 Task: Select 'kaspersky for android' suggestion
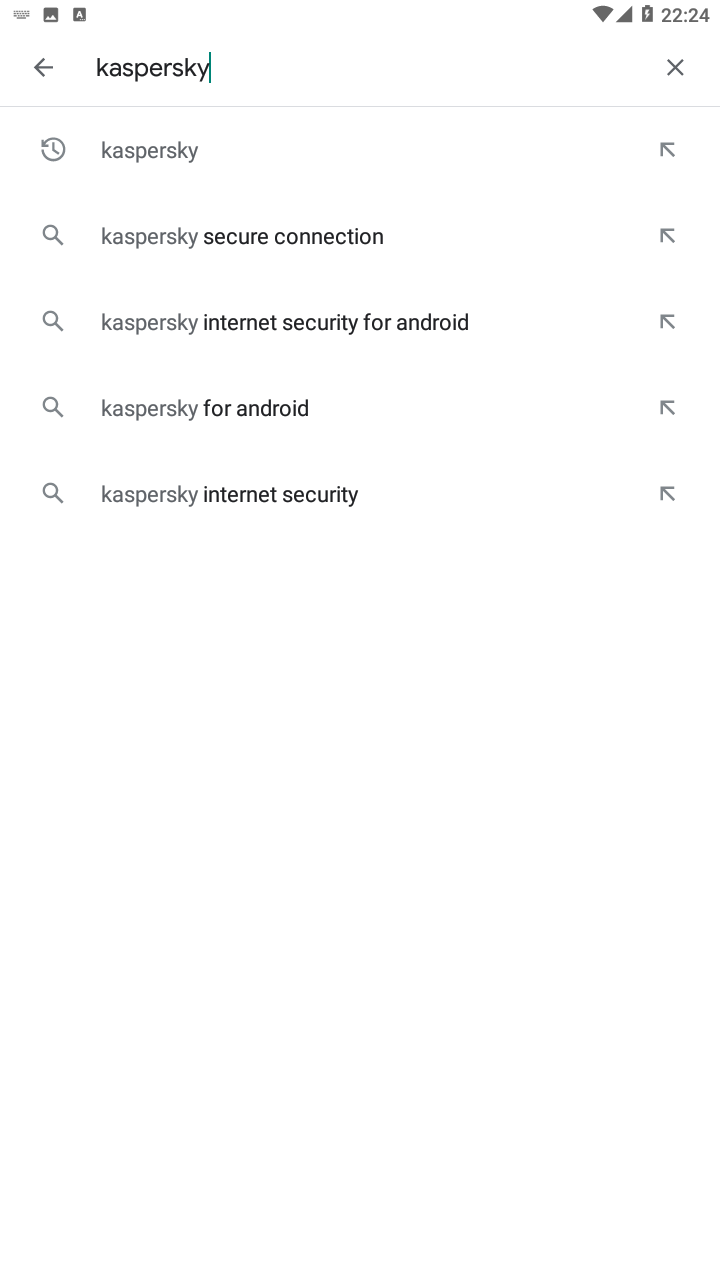[205, 408]
